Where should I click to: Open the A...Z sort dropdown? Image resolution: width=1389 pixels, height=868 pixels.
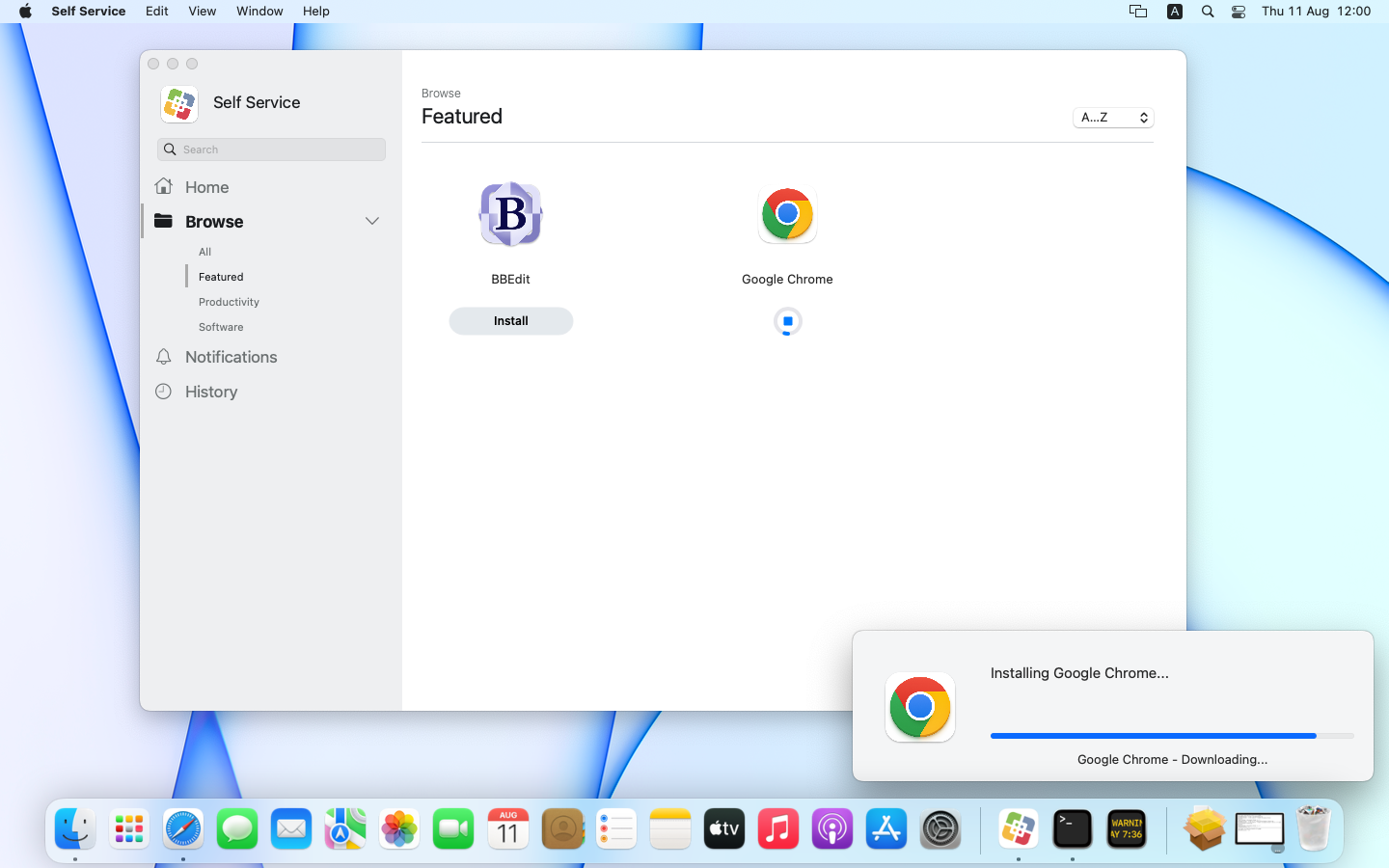click(1113, 118)
